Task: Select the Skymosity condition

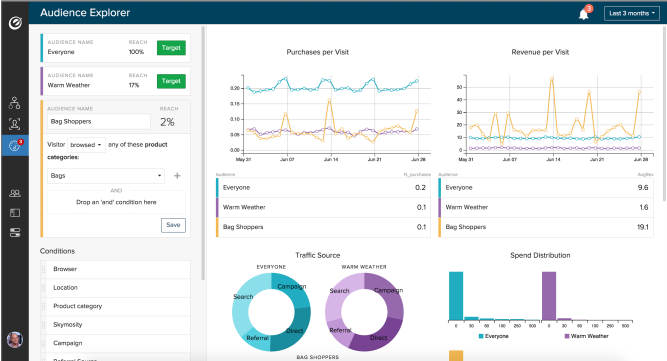Action: [115, 324]
